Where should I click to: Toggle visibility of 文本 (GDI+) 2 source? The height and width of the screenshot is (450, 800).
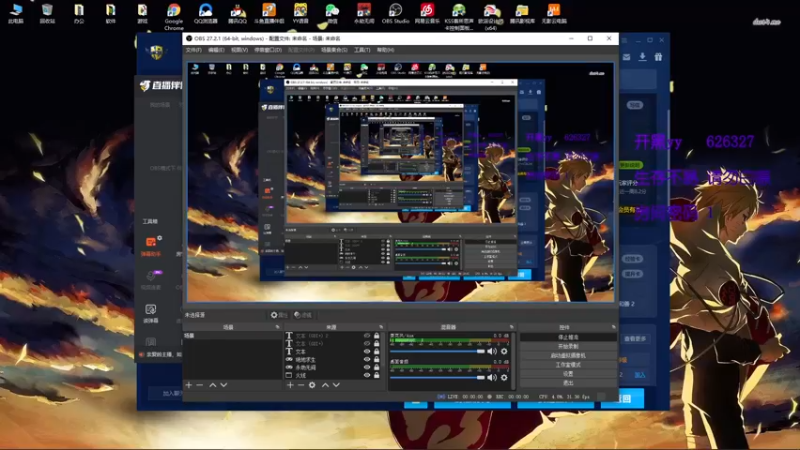point(367,336)
